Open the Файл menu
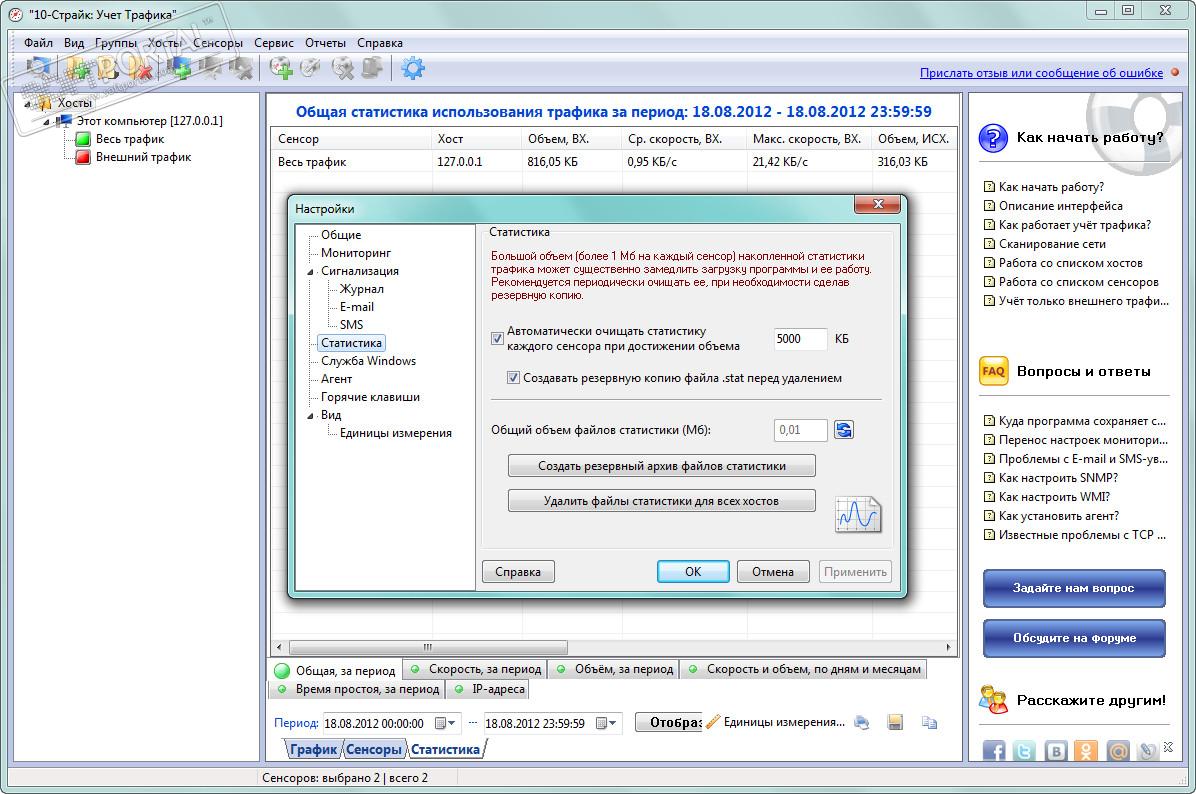The width and height of the screenshot is (1196, 794). [x=38, y=43]
